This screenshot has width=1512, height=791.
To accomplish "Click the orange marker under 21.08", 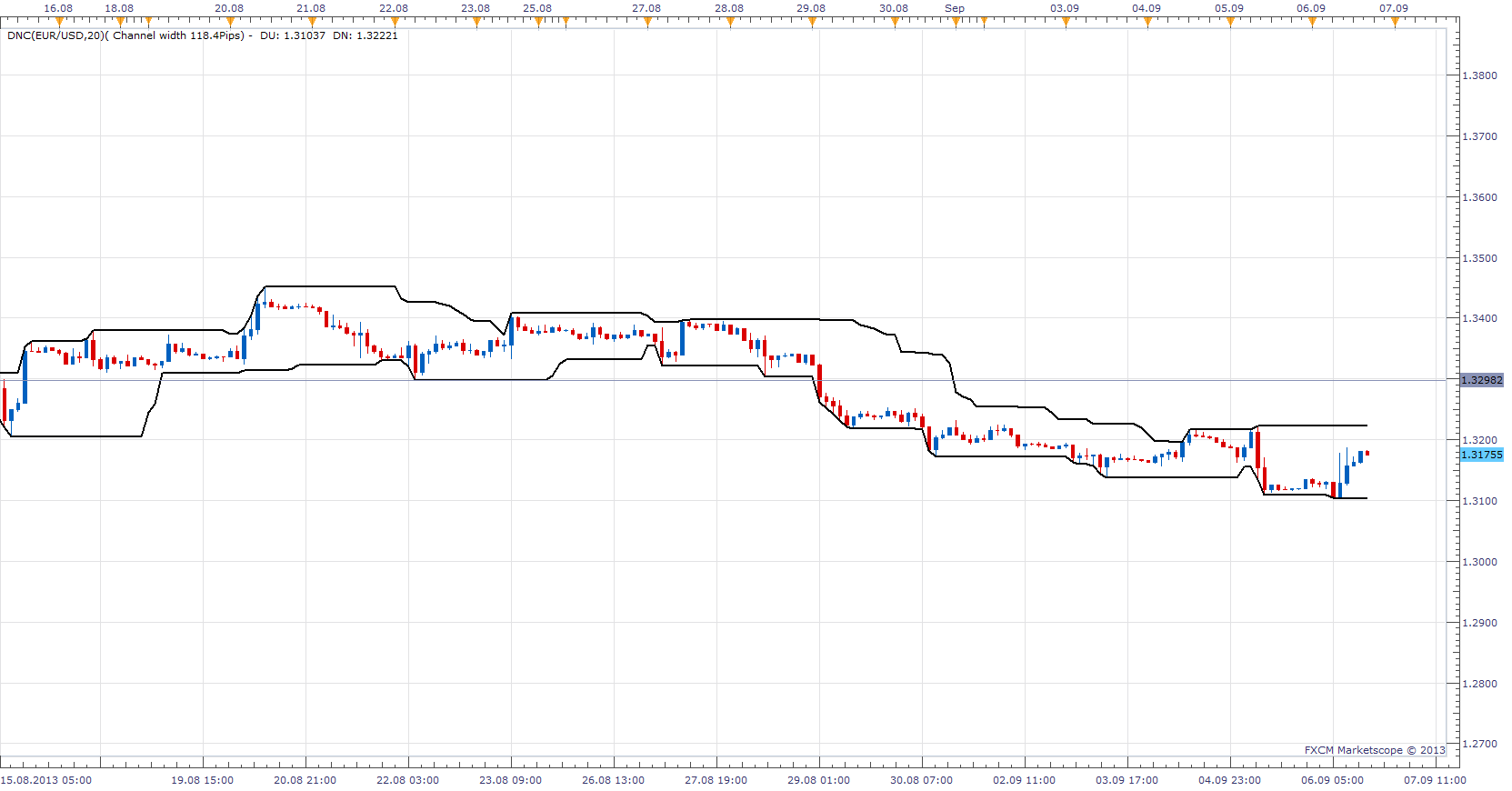I will (x=312, y=22).
